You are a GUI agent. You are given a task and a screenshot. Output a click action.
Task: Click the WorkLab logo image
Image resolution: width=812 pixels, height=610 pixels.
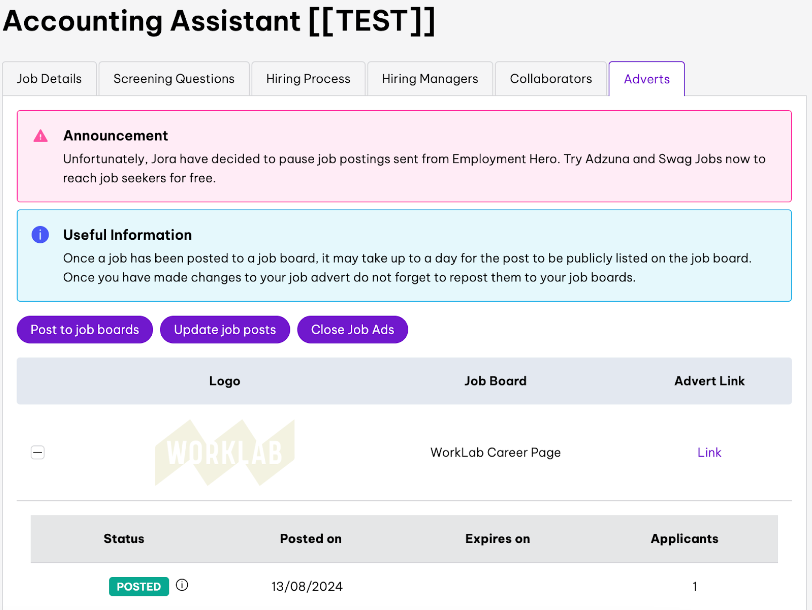point(225,453)
